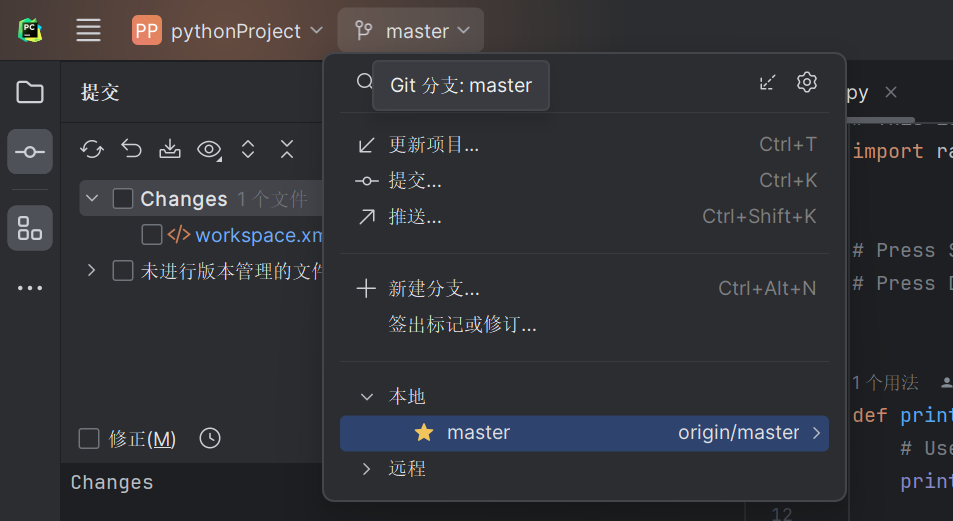
Task: Enable the 修正 (Amend) checkbox
Action: click(x=89, y=438)
